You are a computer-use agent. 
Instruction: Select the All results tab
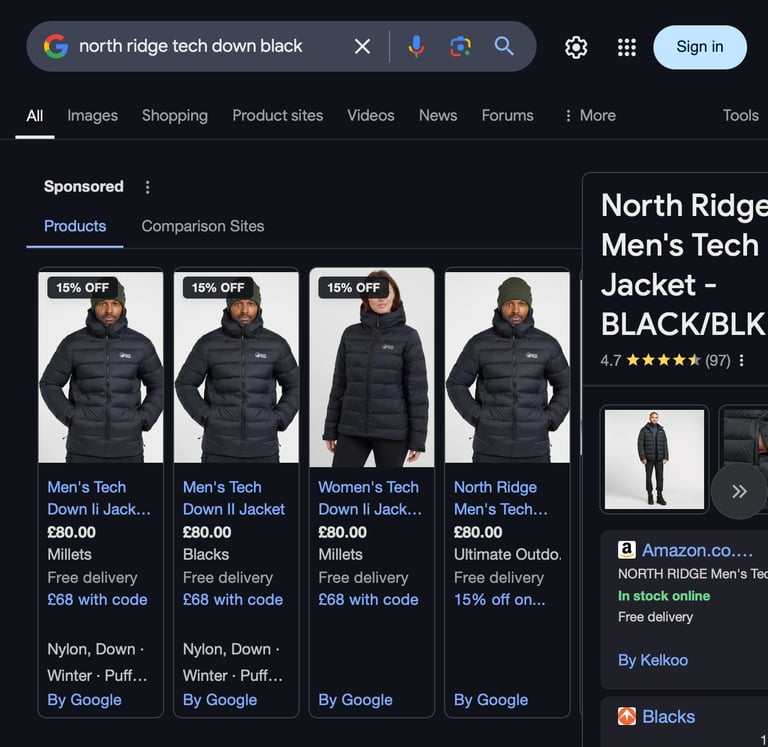click(35, 116)
